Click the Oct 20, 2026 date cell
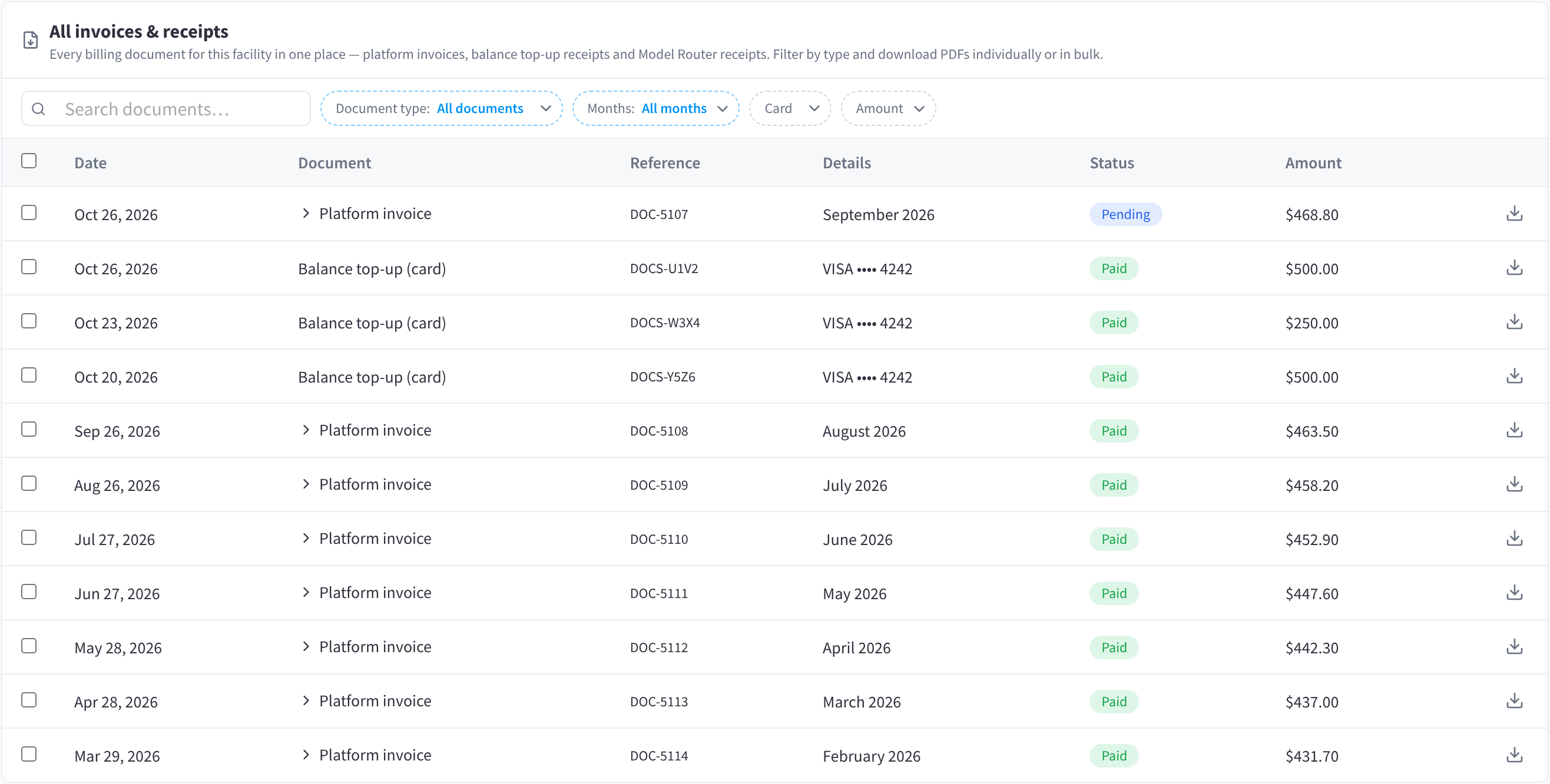 [x=115, y=377]
